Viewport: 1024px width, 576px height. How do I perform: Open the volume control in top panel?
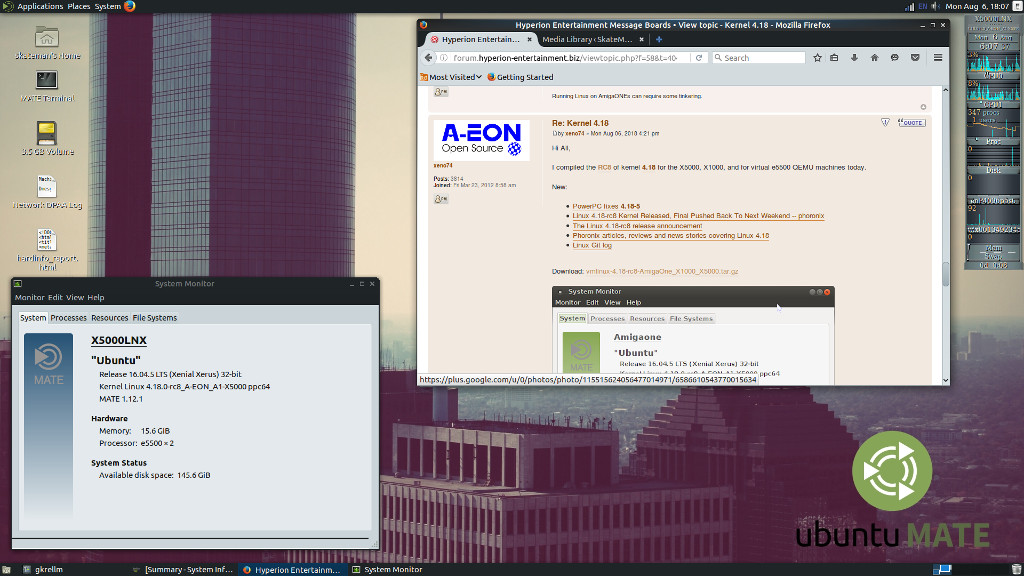click(935, 6)
